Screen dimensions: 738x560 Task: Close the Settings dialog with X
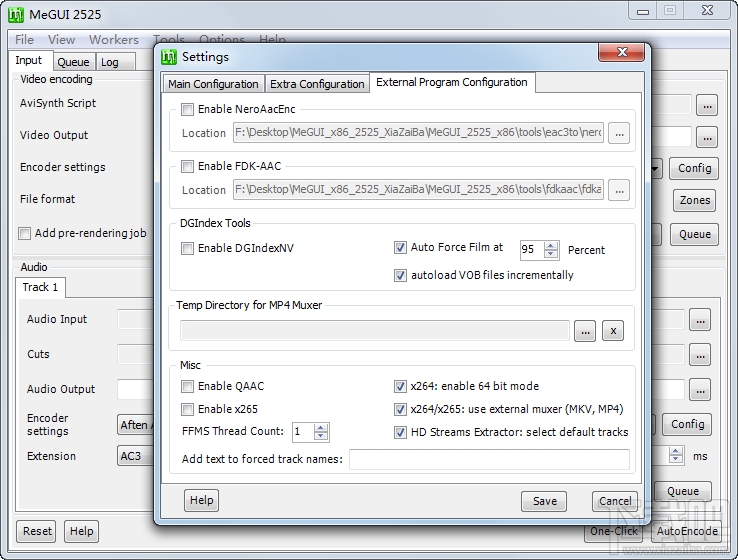621,52
